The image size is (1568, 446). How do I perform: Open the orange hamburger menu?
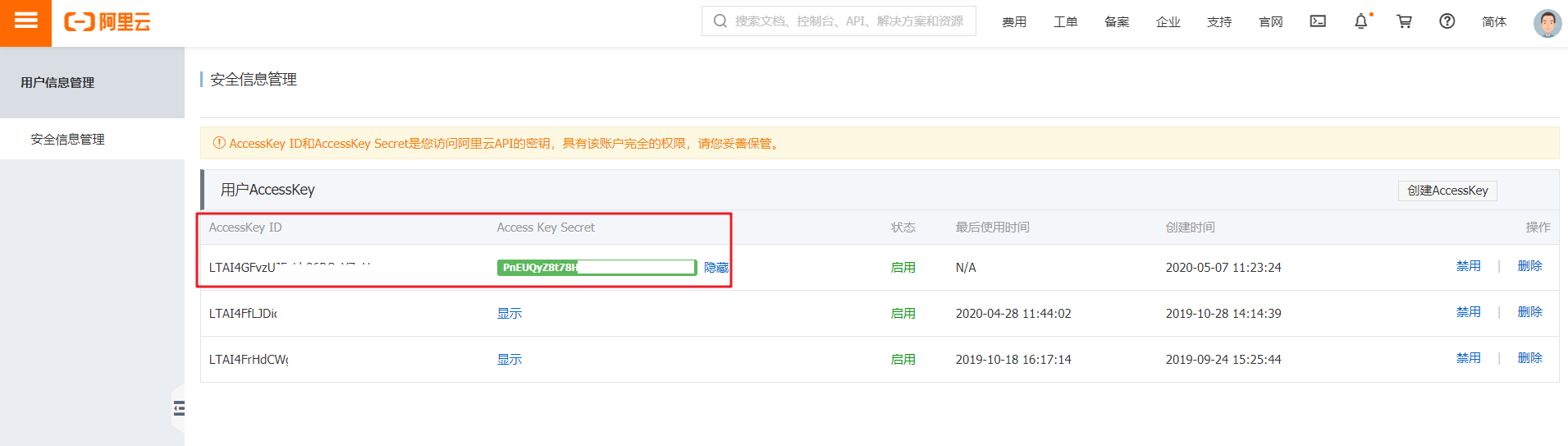coord(25,21)
